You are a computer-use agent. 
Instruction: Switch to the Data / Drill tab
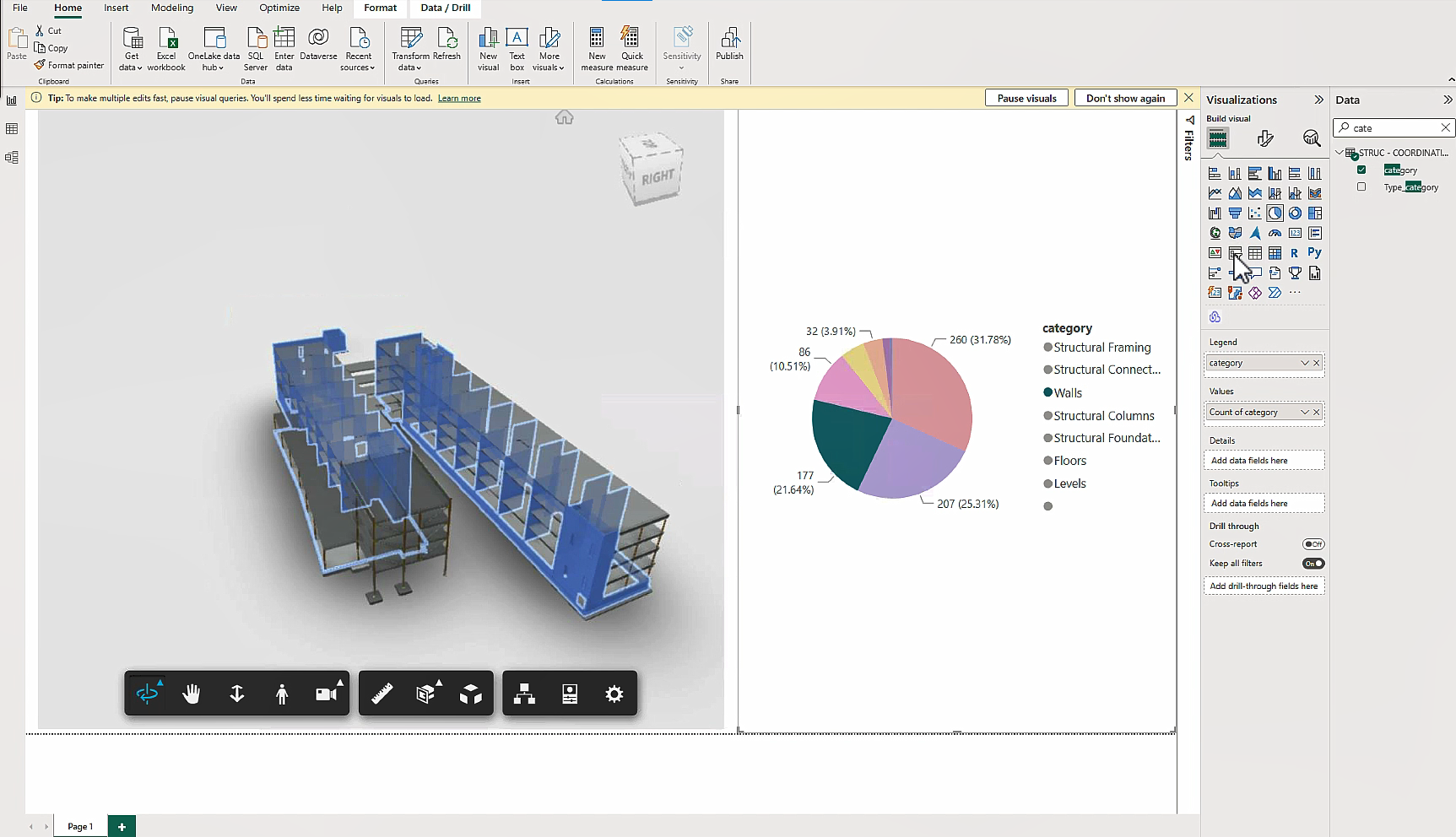[446, 8]
